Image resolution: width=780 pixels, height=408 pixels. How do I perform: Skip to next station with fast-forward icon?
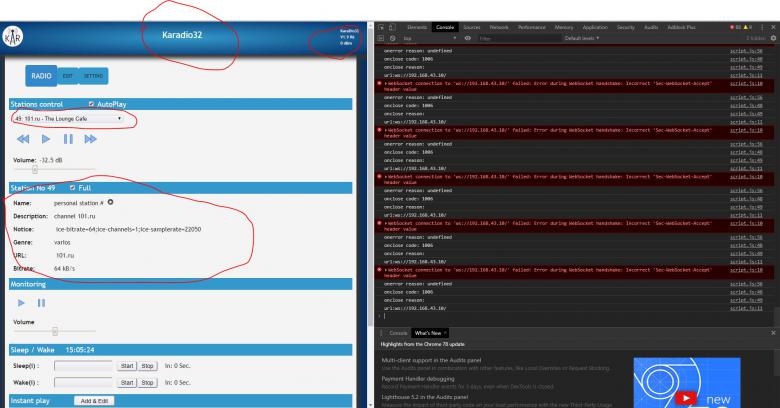click(x=91, y=139)
